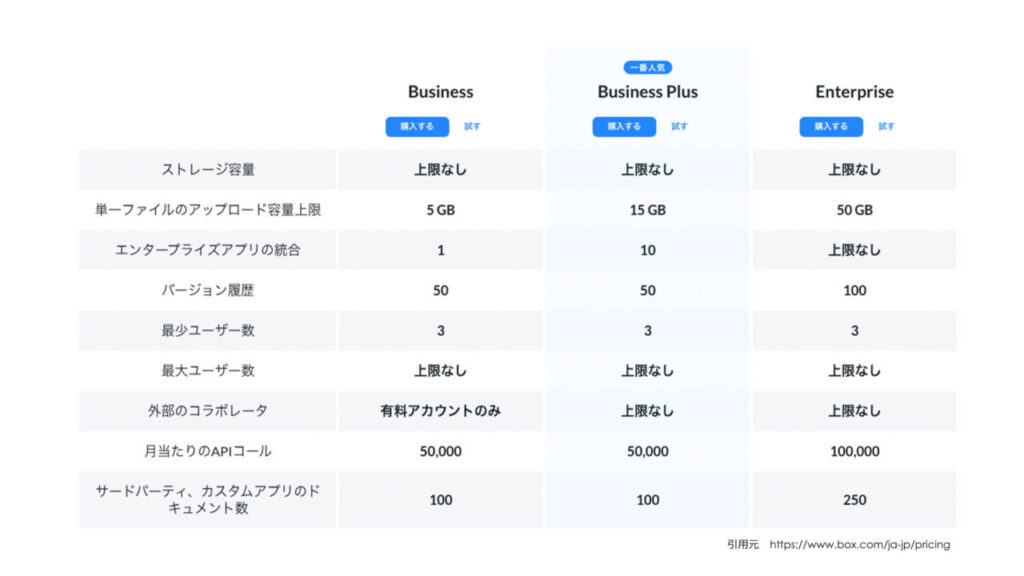Click the バージョン履歴 row label
The width and height of the screenshot is (1024, 576).
[208, 290]
